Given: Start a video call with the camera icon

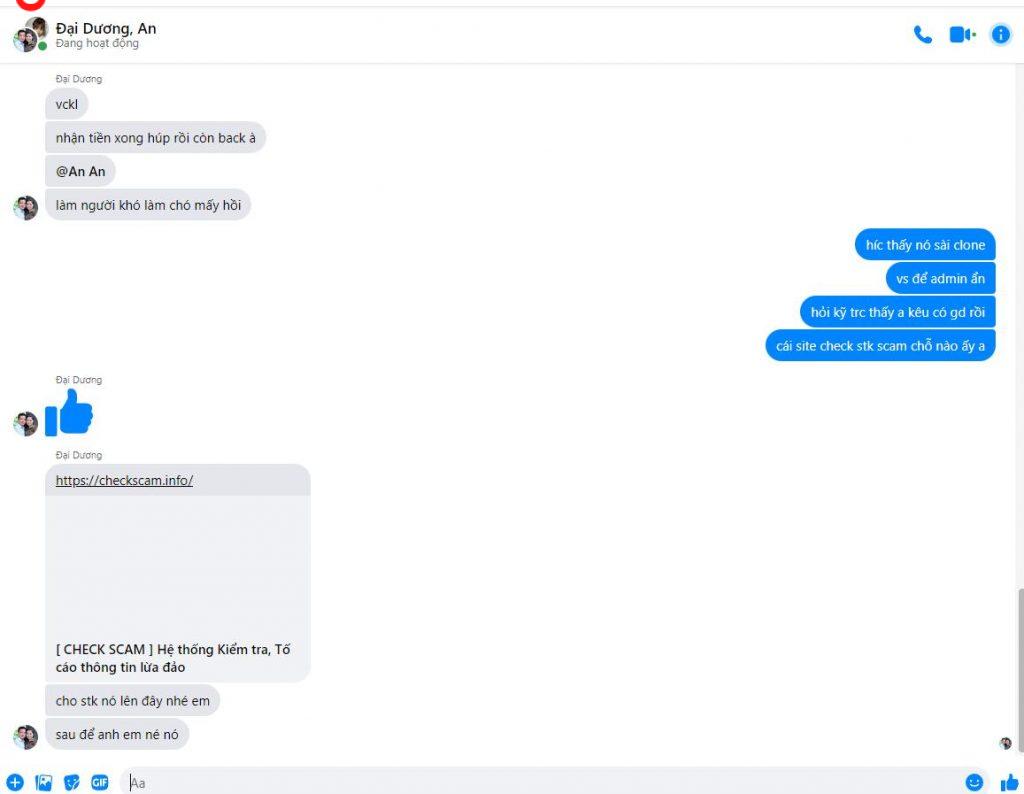Looking at the screenshot, I should (x=962, y=35).
